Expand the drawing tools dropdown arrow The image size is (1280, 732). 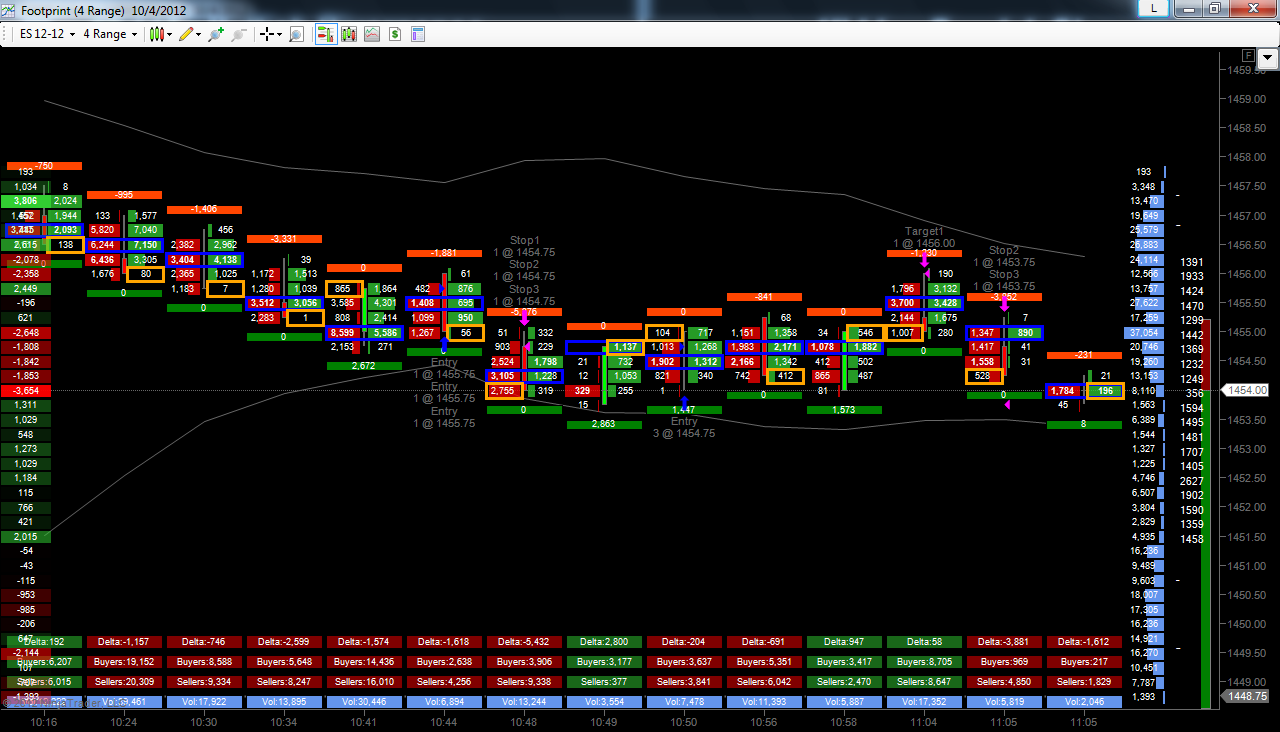click(x=199, y=34)
